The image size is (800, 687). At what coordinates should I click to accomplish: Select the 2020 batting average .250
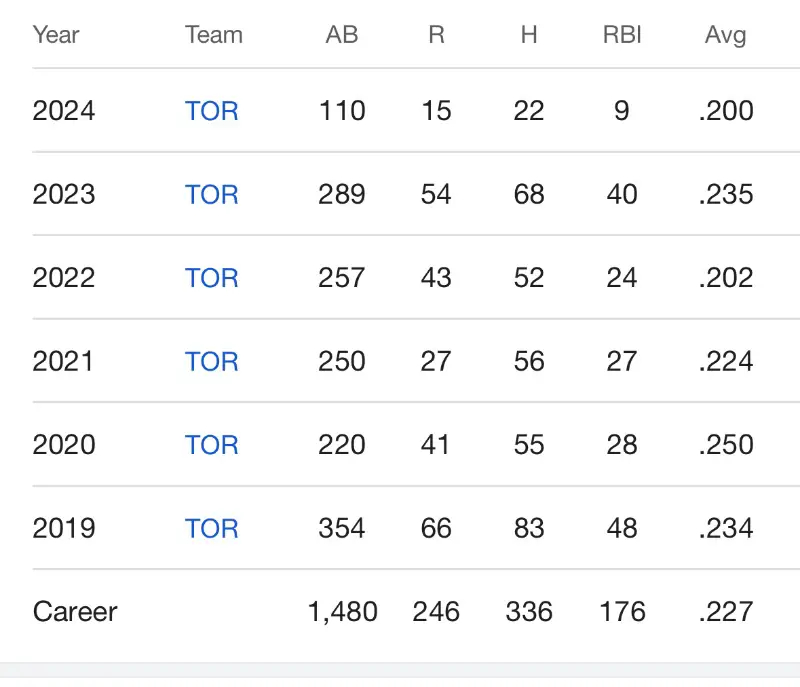click(726, 444)
